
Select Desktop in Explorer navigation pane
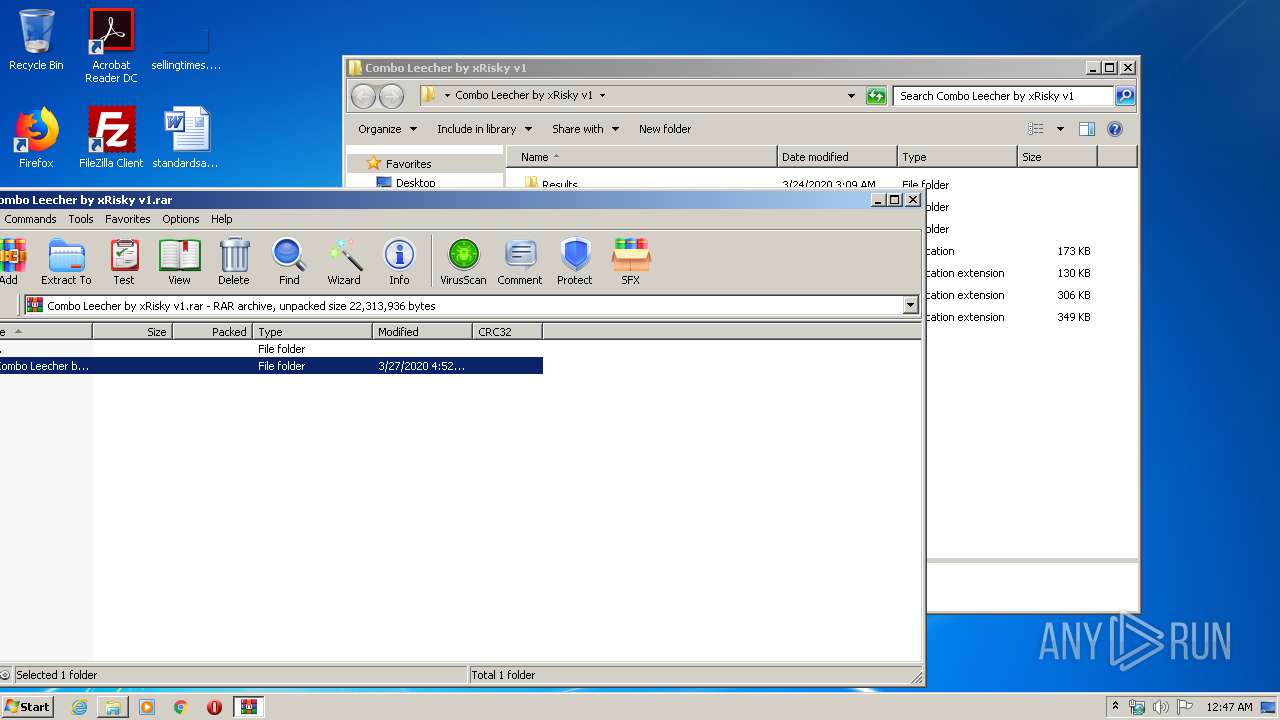(x=415, y=183)
